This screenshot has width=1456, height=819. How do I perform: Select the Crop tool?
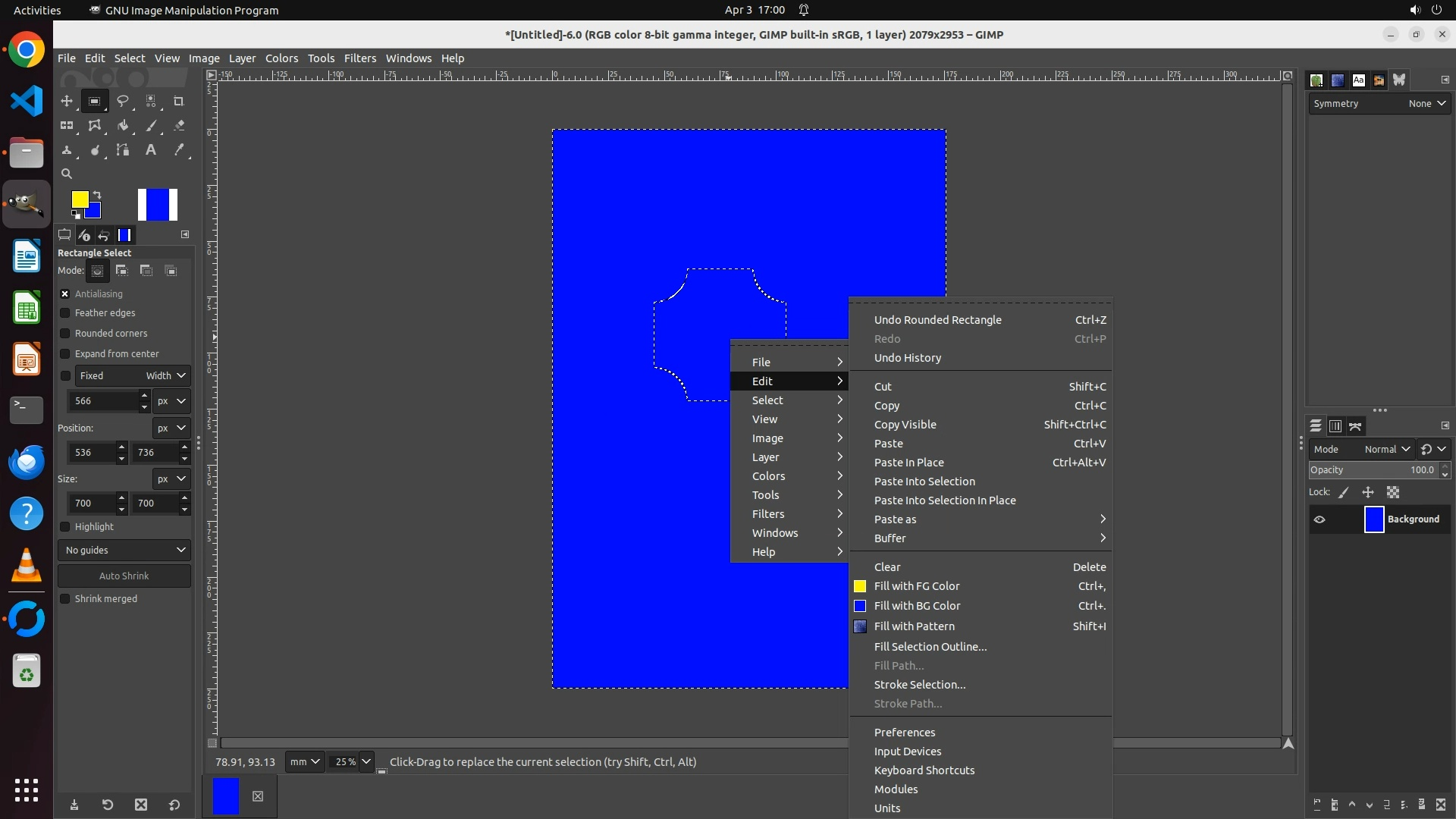point(179,101)
